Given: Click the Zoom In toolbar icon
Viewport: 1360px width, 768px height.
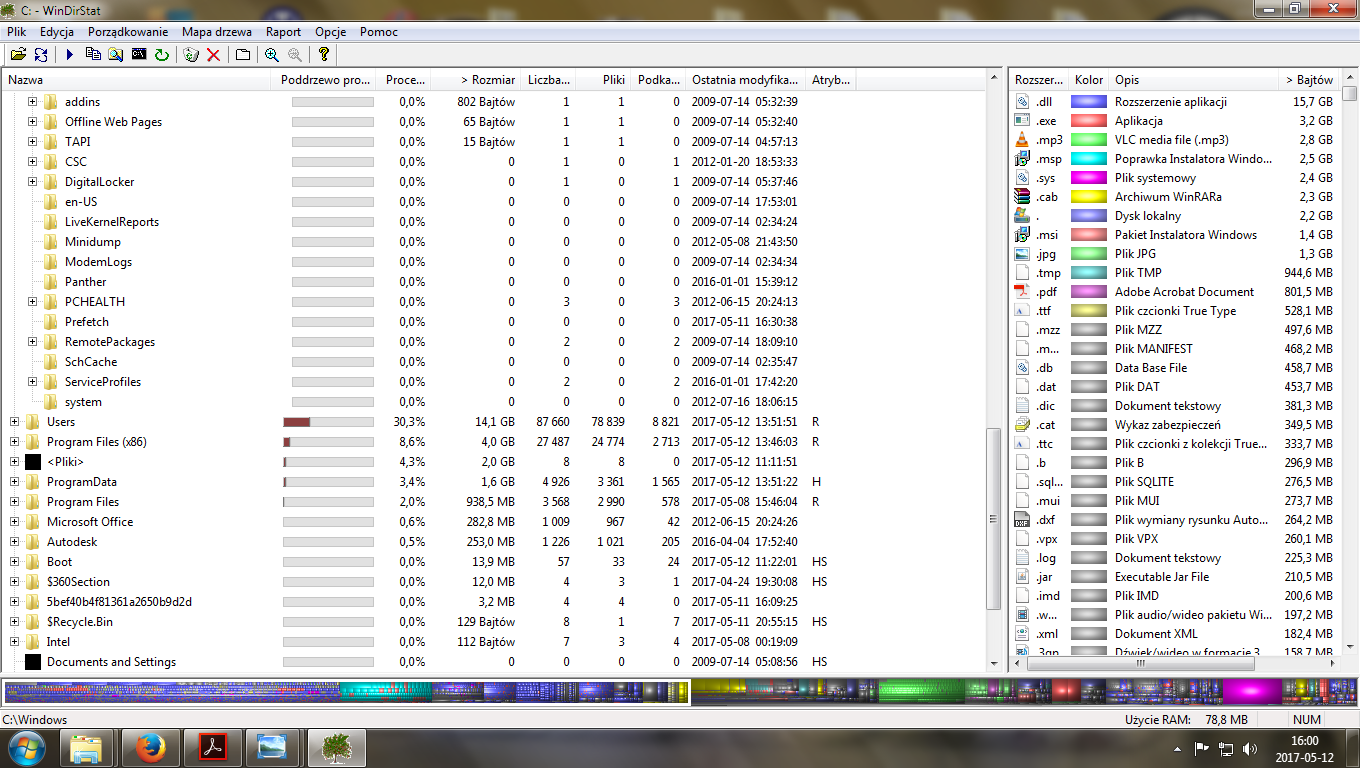Looking at the screenshot, I should [x=272, y=54].
